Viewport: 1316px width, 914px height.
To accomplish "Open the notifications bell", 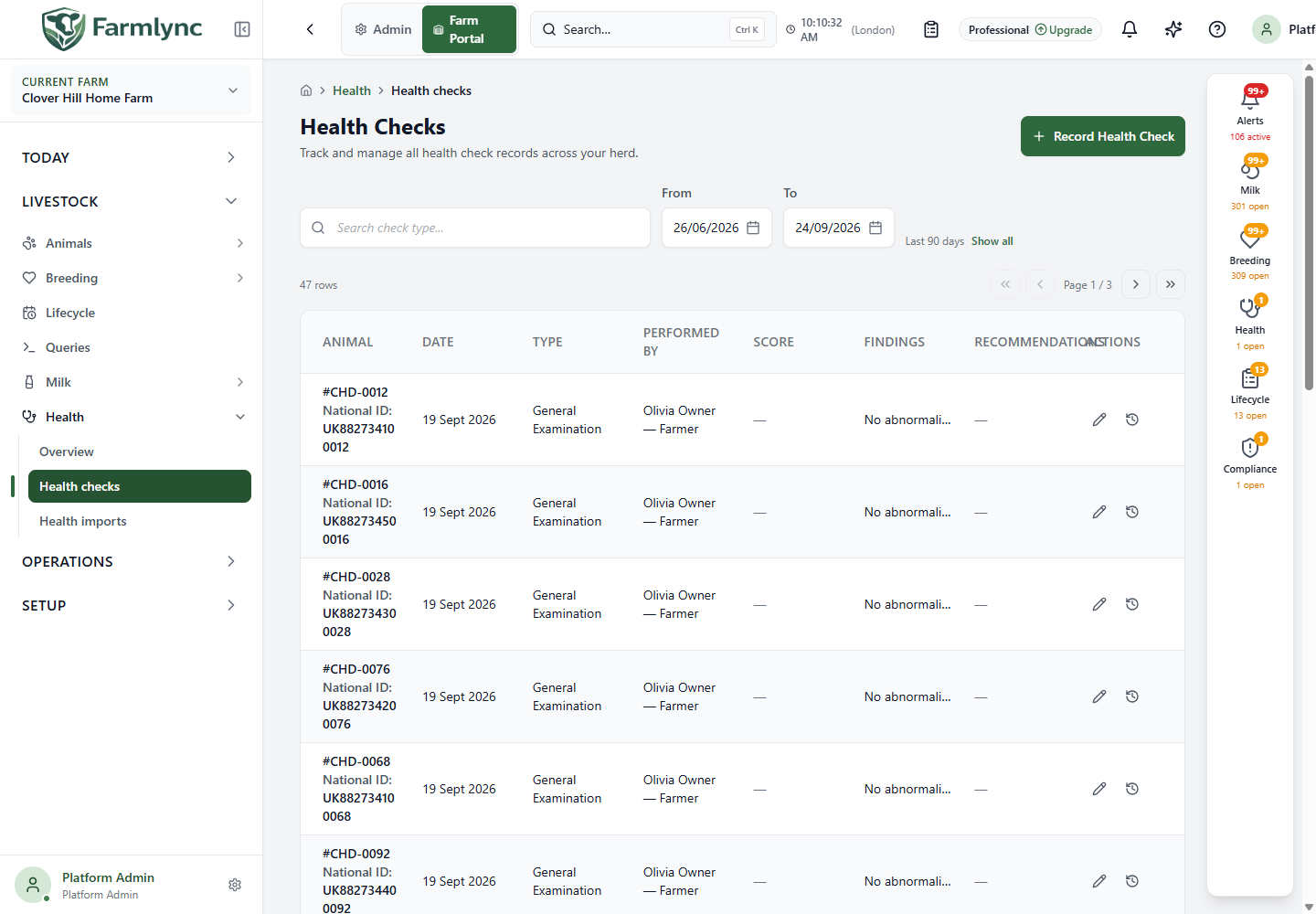I will pyautogui.click(x=1130, y=29).
